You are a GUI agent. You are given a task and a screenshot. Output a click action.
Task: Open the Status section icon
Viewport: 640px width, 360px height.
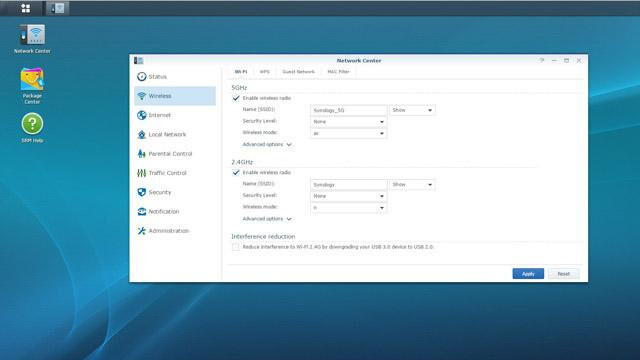point(142,77)
